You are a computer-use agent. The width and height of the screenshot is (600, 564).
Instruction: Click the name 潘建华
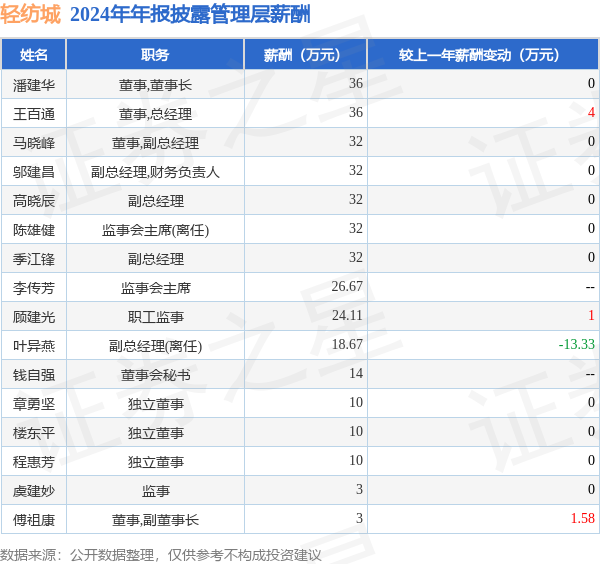pyautogui.click(x=34, y=85)
